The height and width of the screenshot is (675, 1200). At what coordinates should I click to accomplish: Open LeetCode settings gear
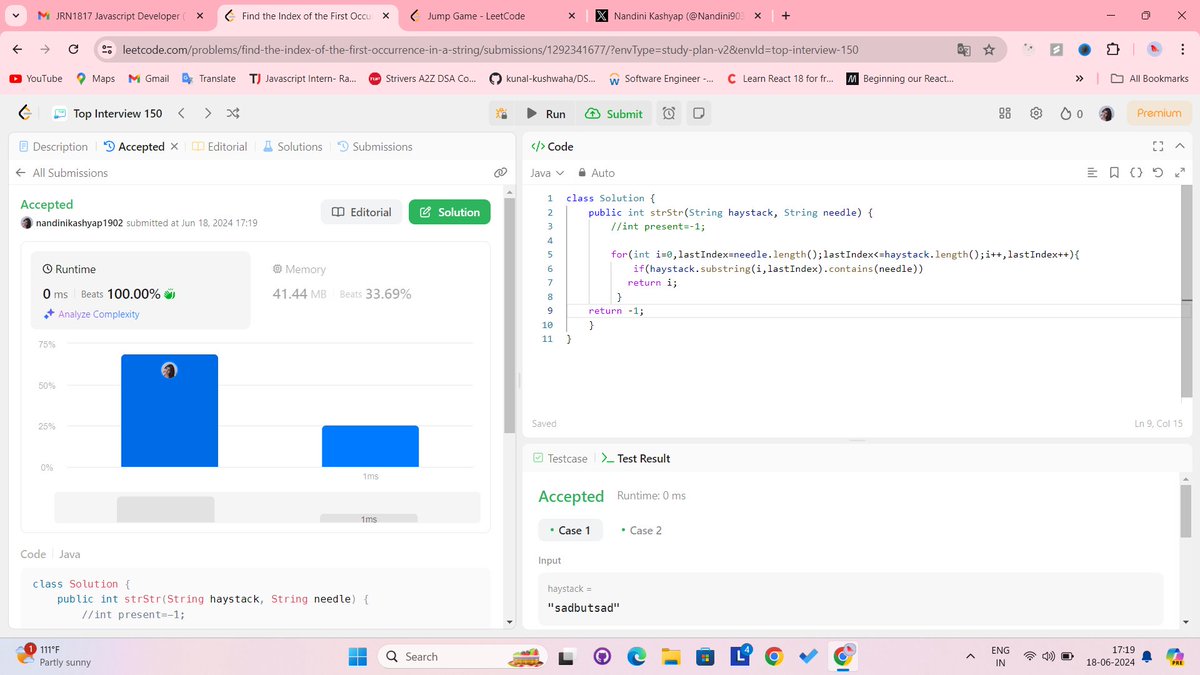pos(1037,114)
